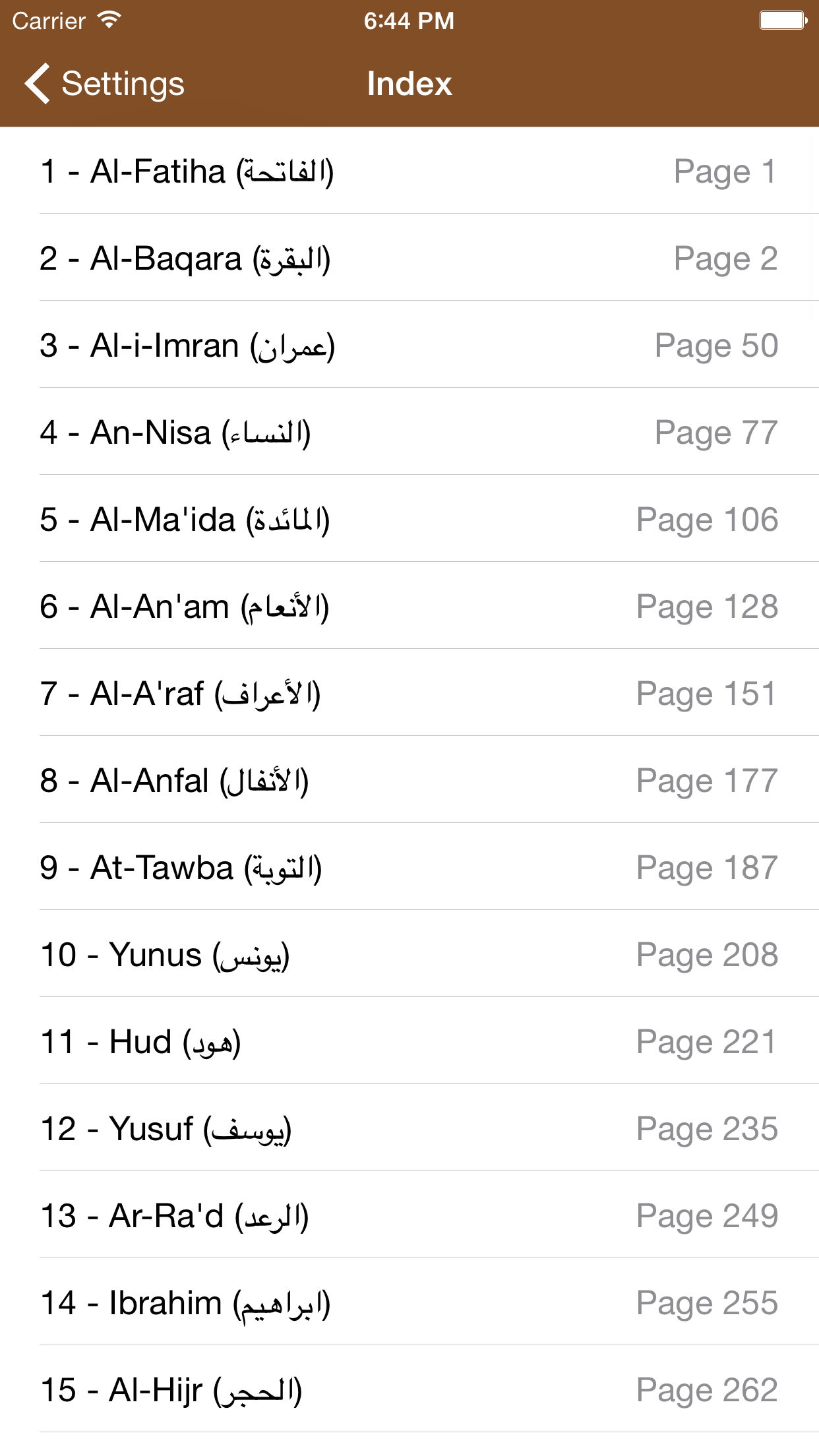Viewport: 819px width, 1456px height.
Task: Open surah 15 Al-Hijr
Action: point(171,1390)
